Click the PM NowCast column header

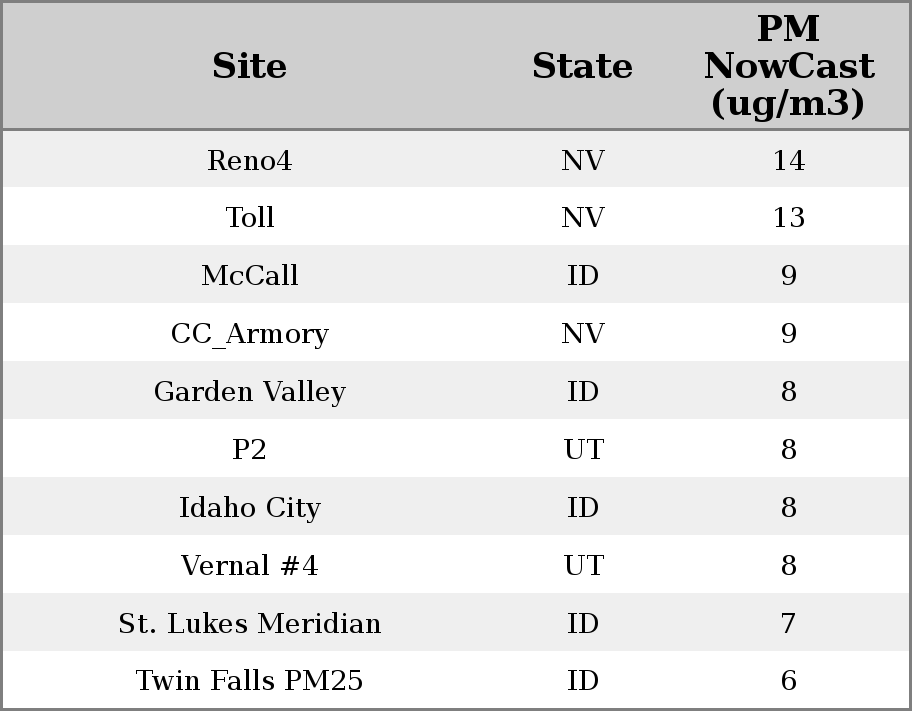[788, 66]
